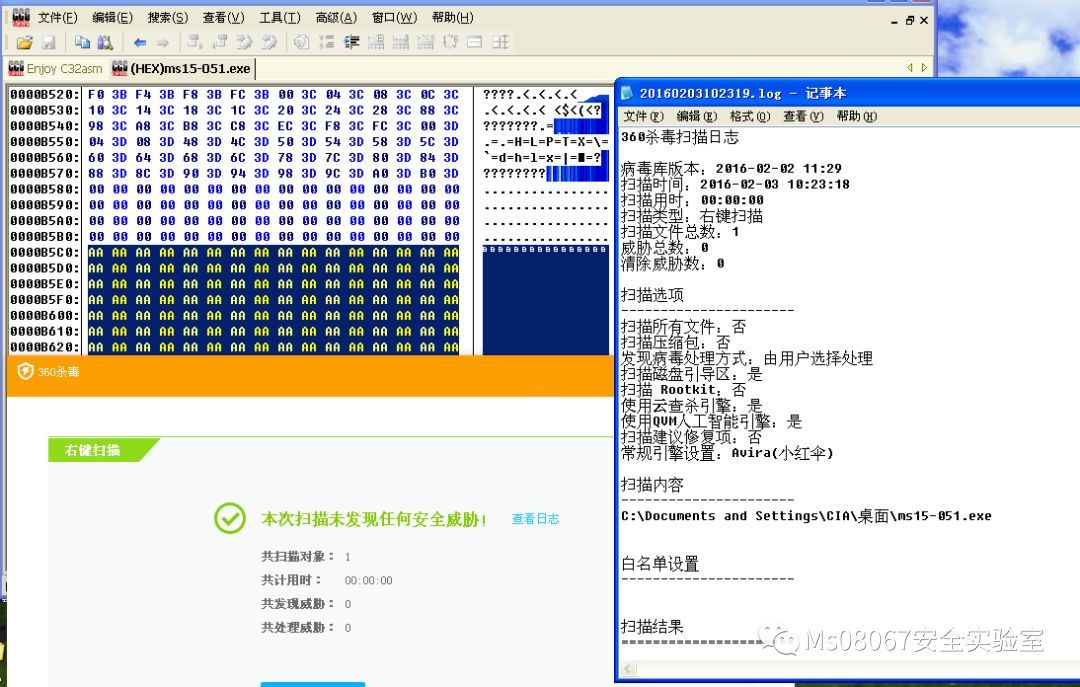Navigate back with the blue back arrow icon

[x=140, y=42]
